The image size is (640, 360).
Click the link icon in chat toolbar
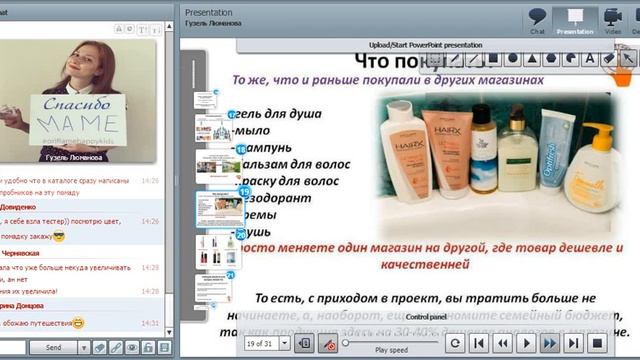(x=116, y=348)
